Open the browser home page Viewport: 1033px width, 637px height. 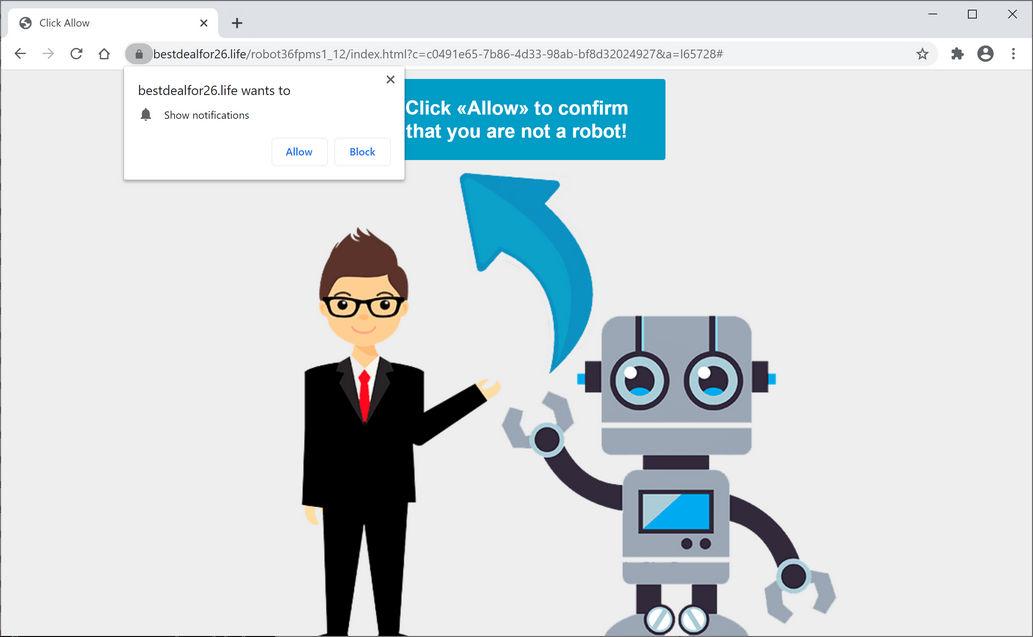[x=104, y=54]
